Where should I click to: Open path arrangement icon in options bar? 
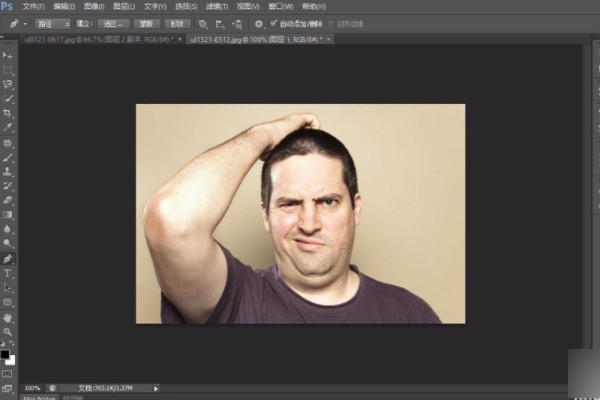click(x=237, y=24)
